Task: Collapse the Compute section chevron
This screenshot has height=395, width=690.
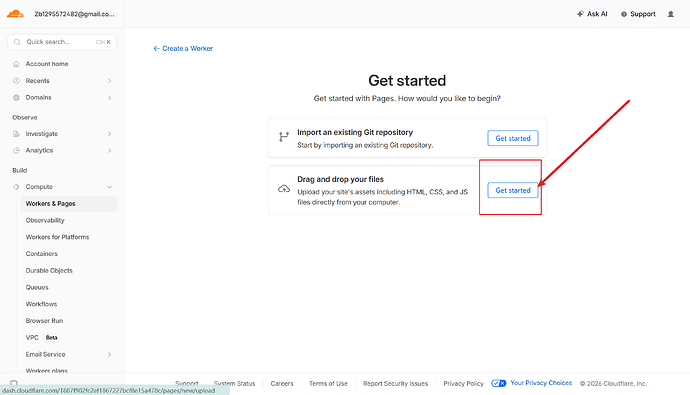Action: pyautogui.click(x=110, y=187)
